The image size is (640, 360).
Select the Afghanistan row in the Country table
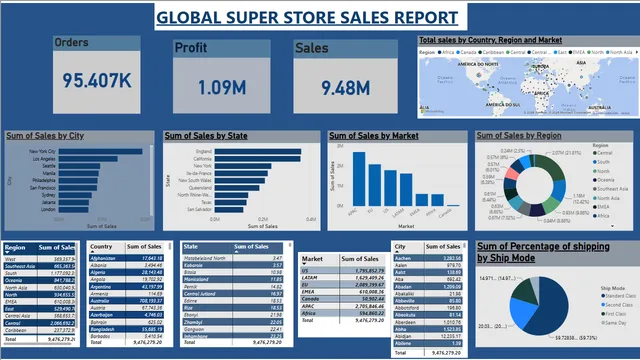[127, 258]
